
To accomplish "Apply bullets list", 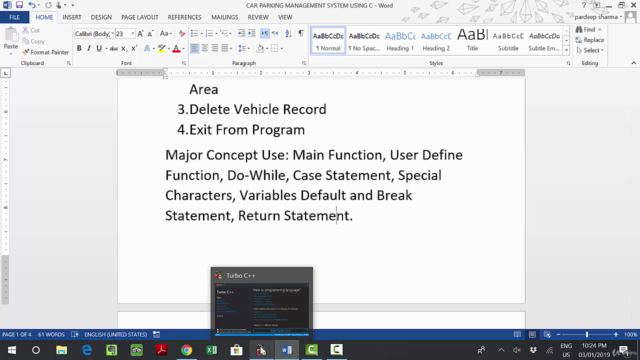I will (194, 33).
